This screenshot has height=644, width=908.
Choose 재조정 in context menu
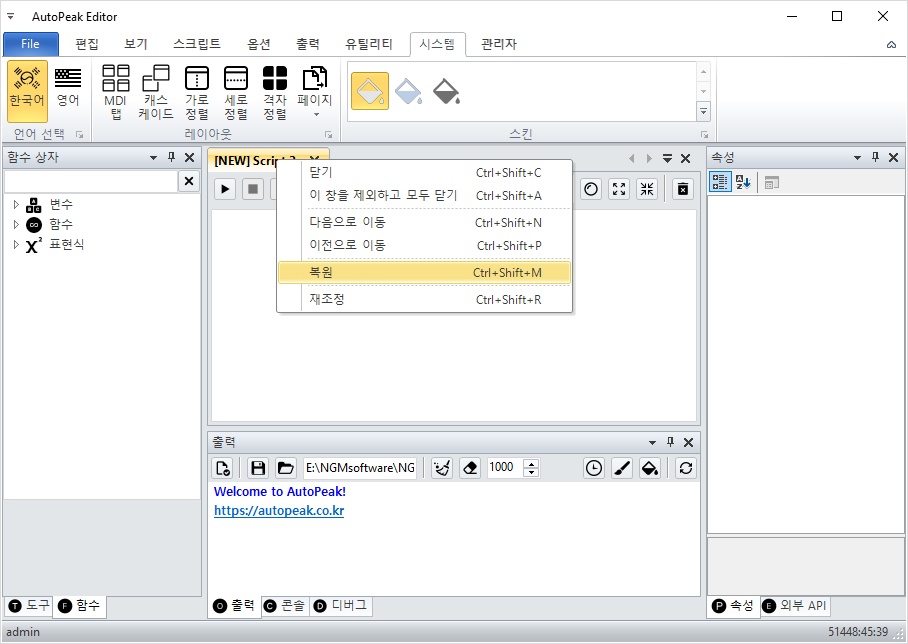(x=424, y=299)
